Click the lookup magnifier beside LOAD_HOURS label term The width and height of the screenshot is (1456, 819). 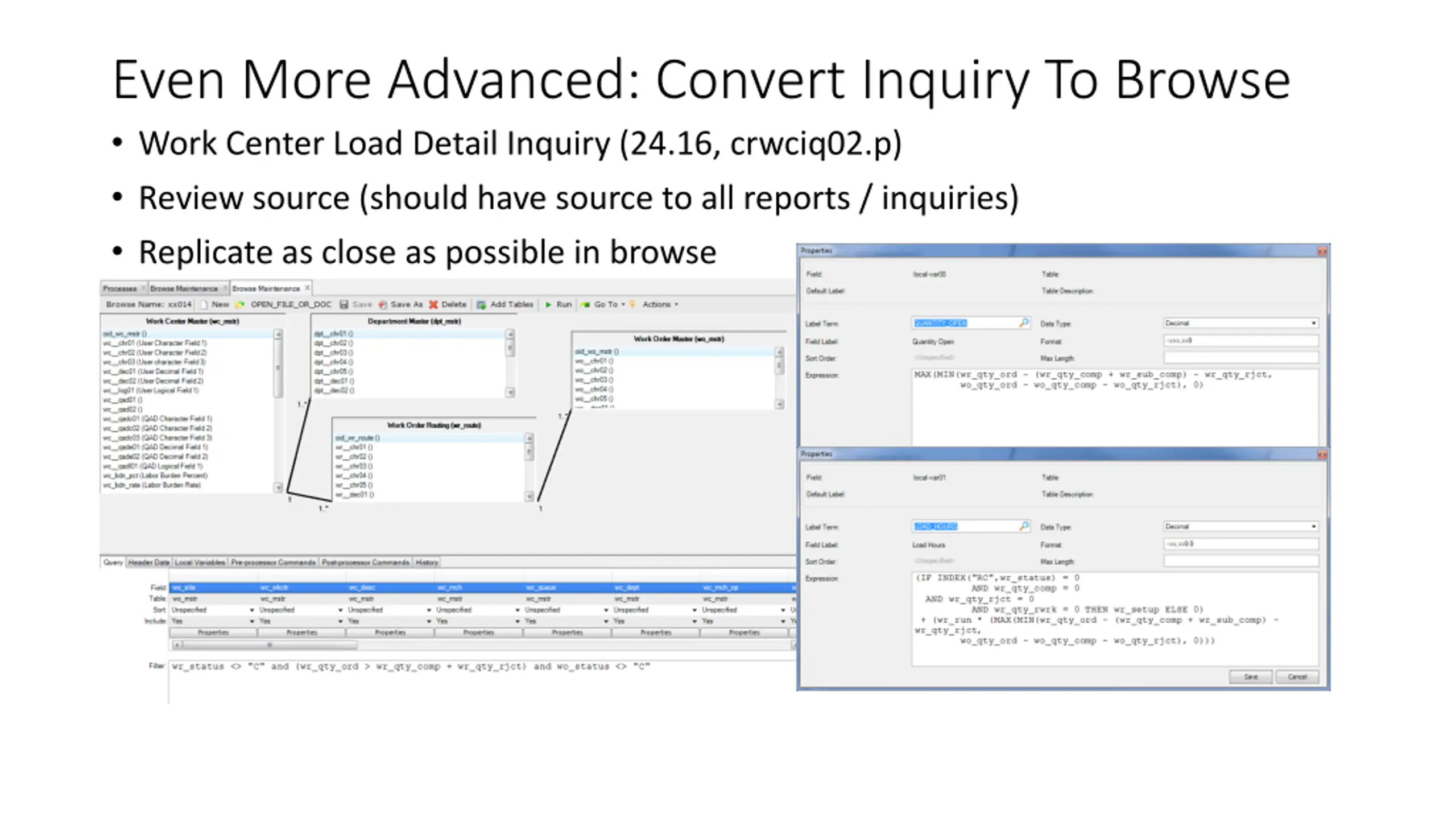click(x=1024, y=526)
